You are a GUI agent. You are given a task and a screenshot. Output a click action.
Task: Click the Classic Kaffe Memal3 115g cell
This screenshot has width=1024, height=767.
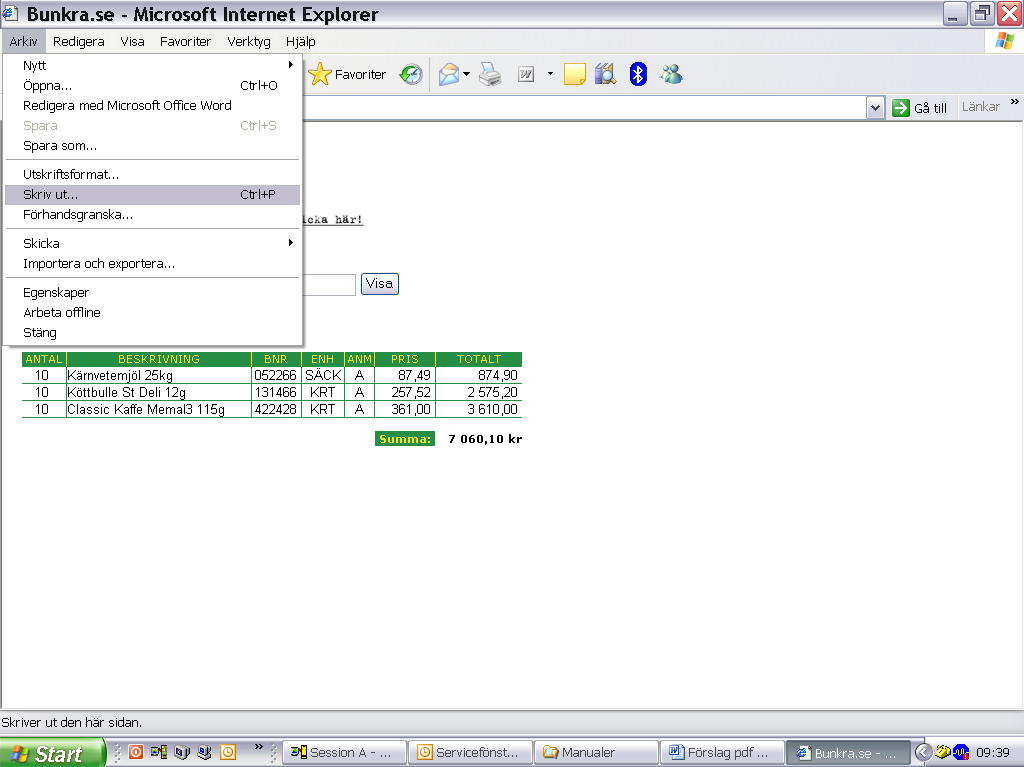[x=159, y=410]
